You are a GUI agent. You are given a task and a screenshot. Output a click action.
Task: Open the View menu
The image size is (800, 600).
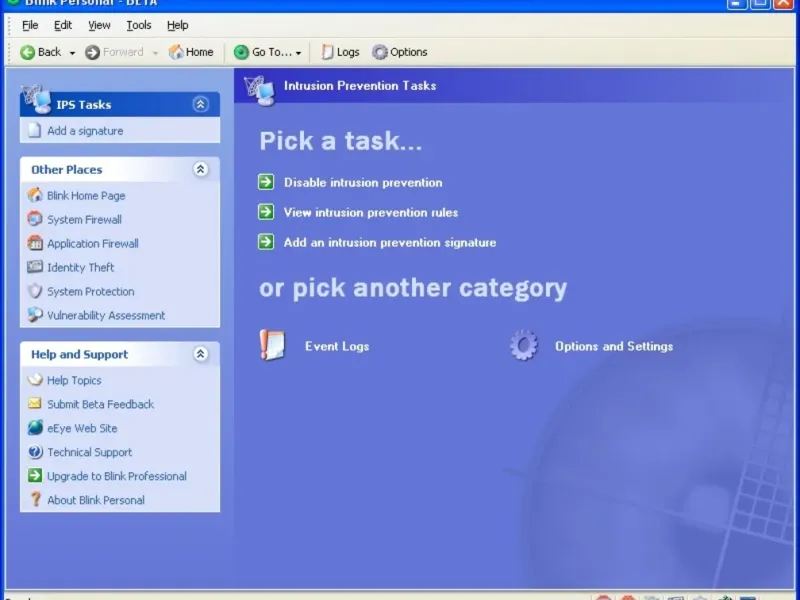99,25
